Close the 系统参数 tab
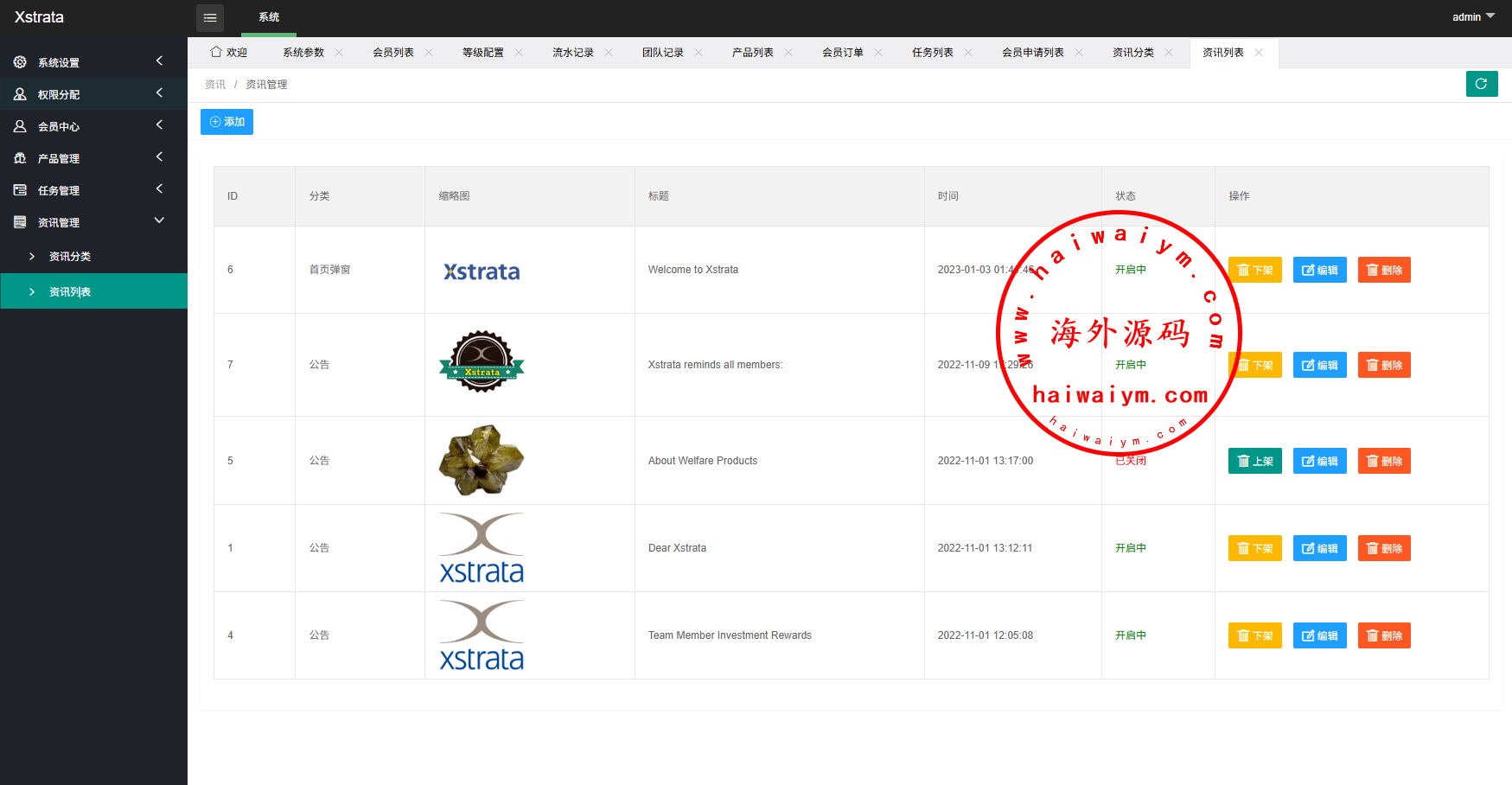 coord(339,53)
